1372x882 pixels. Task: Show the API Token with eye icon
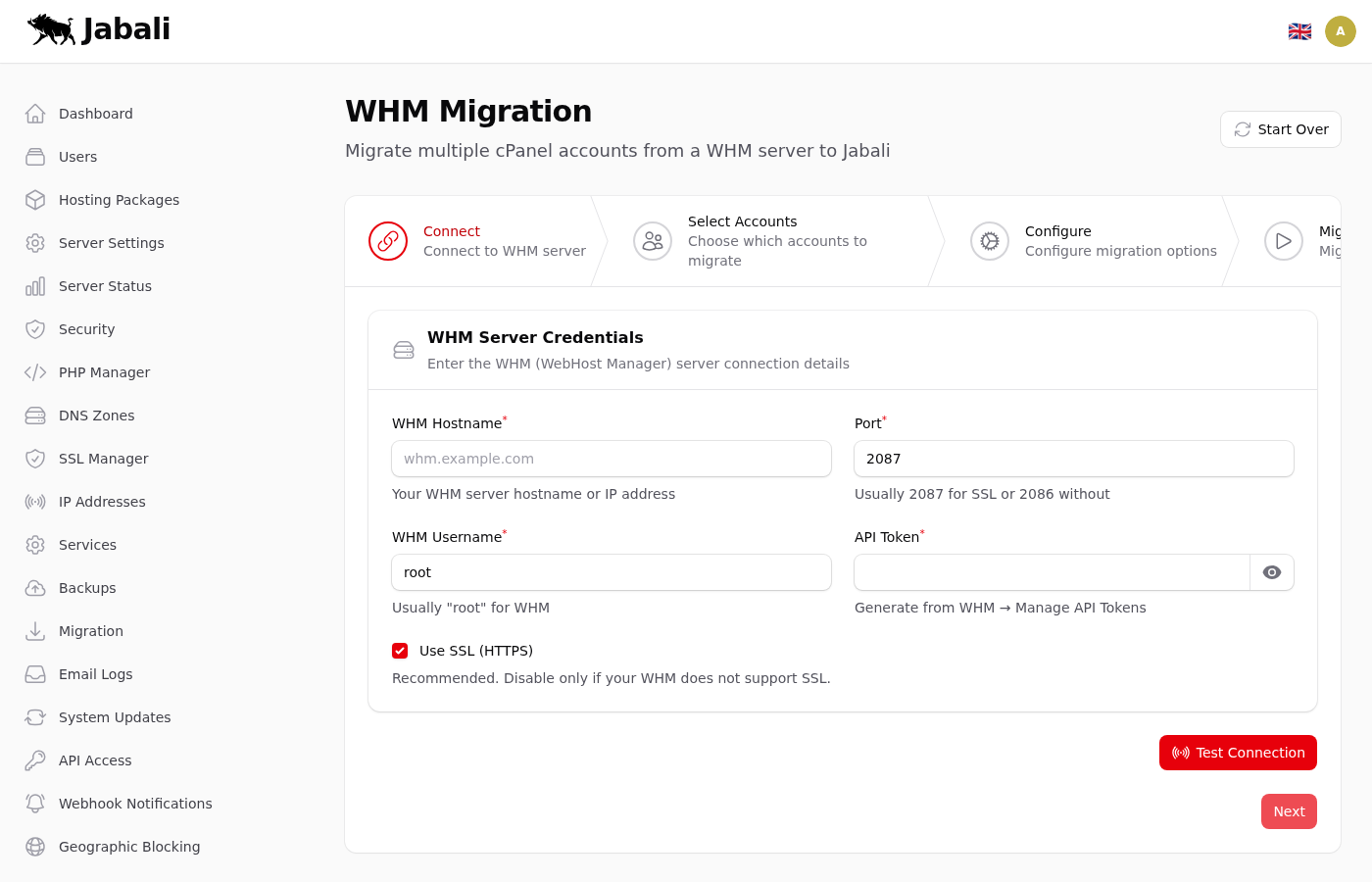pyautogui.click(x=1271, y=572)
